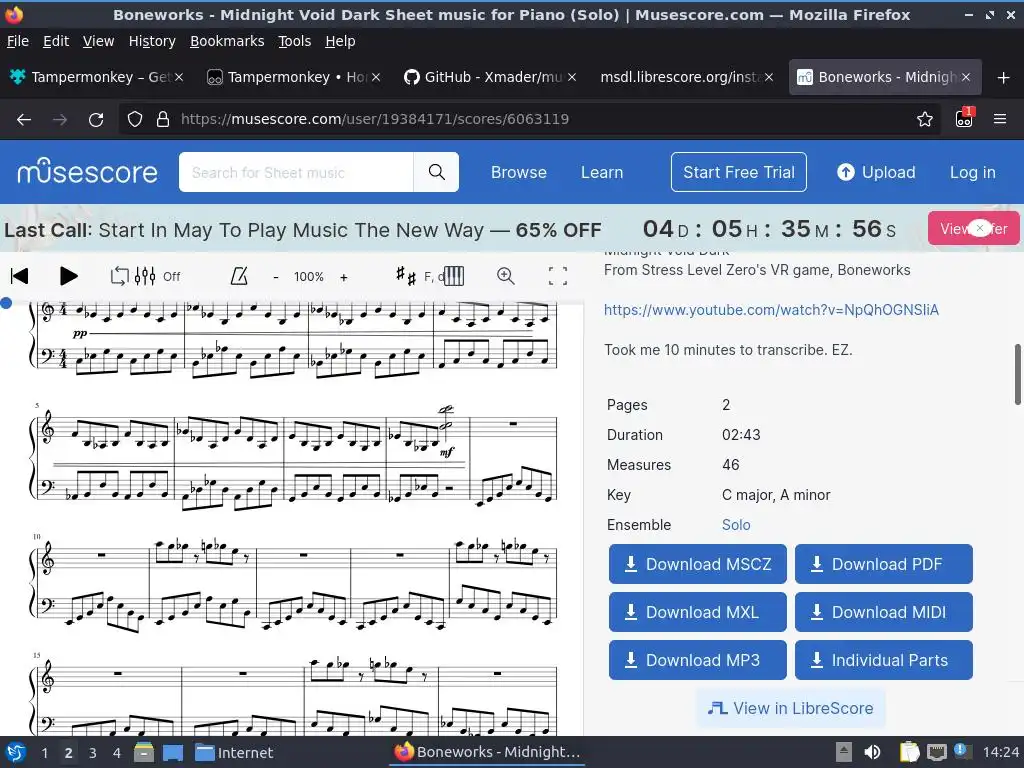Click the Solo ensemble link
The image size is (1024, 768).
pyautogui.click(x=736, y=525)
